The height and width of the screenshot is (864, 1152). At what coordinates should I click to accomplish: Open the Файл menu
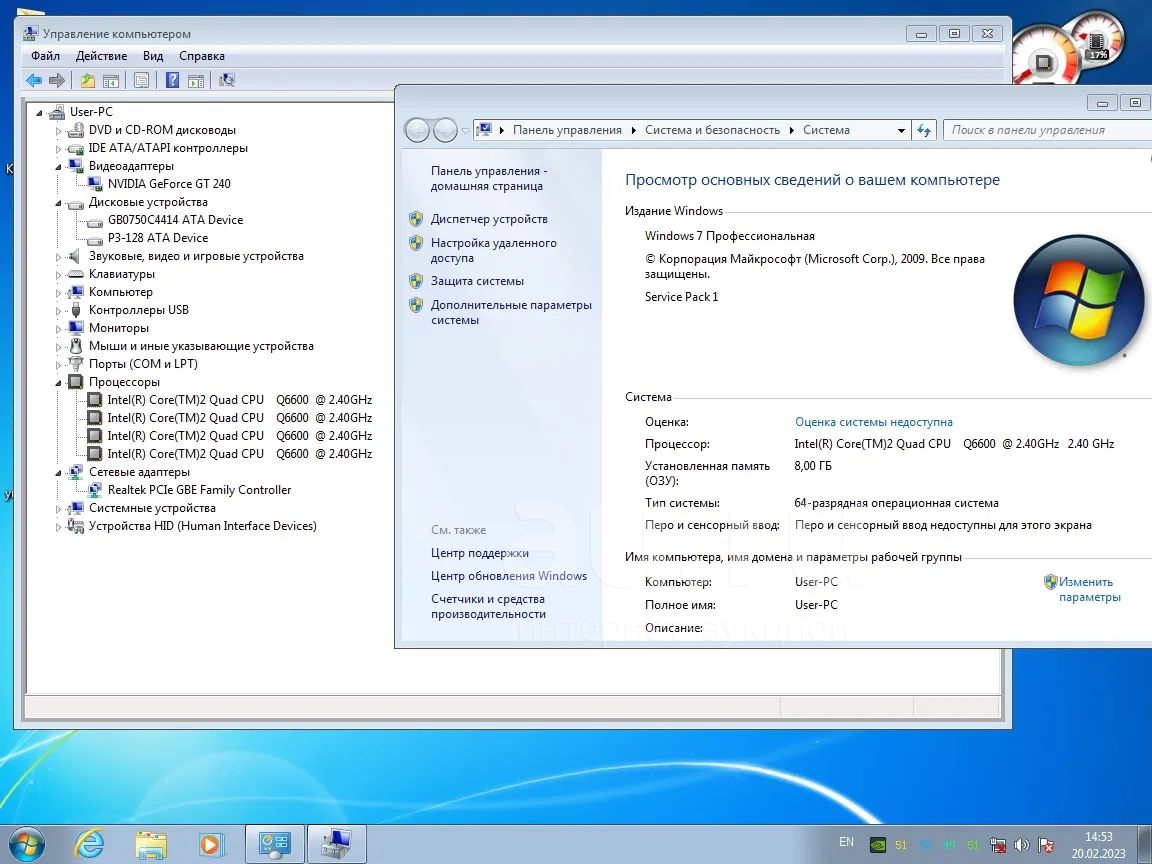[45, 56]
